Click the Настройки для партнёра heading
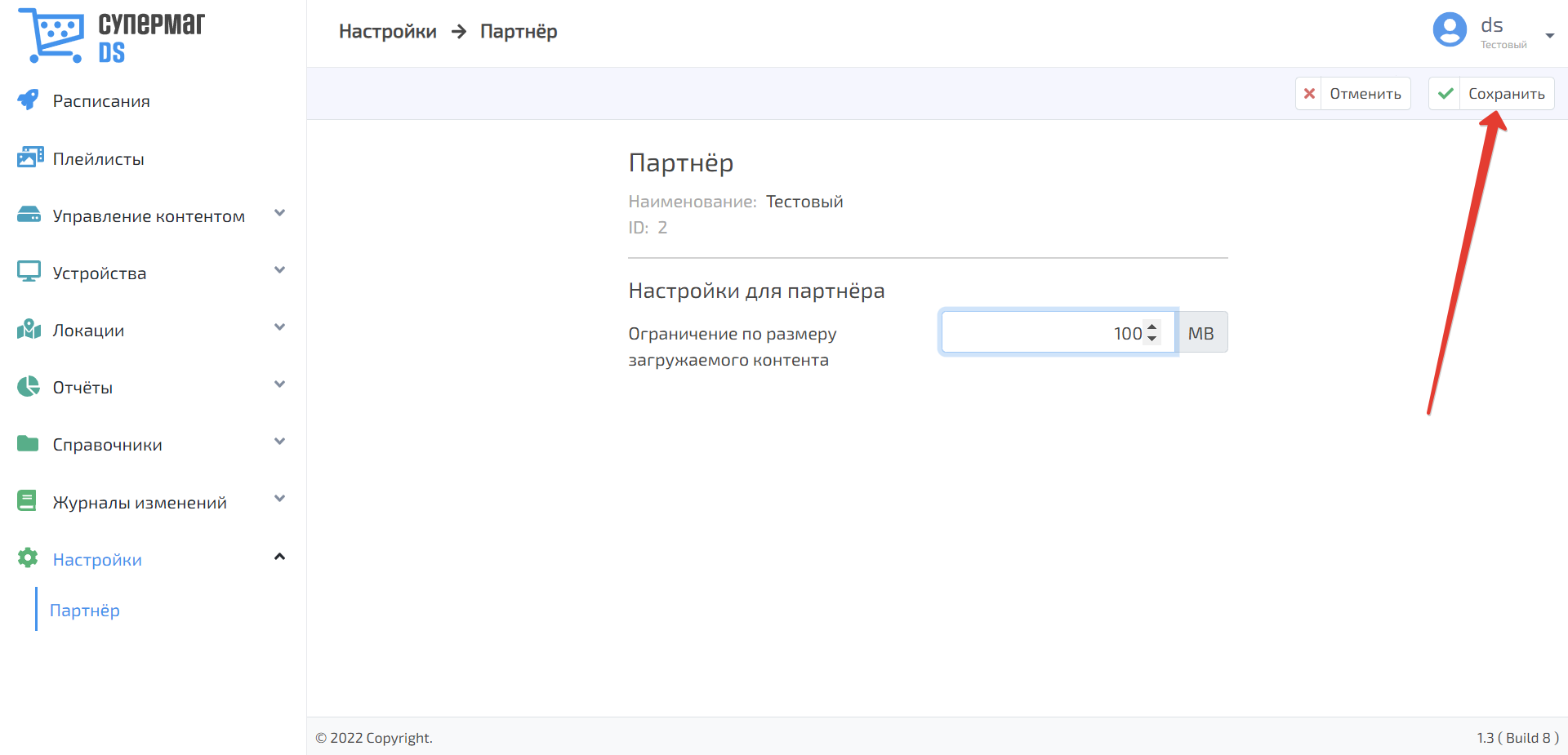This screenshot has width=1568, height=755. (756, 291)
